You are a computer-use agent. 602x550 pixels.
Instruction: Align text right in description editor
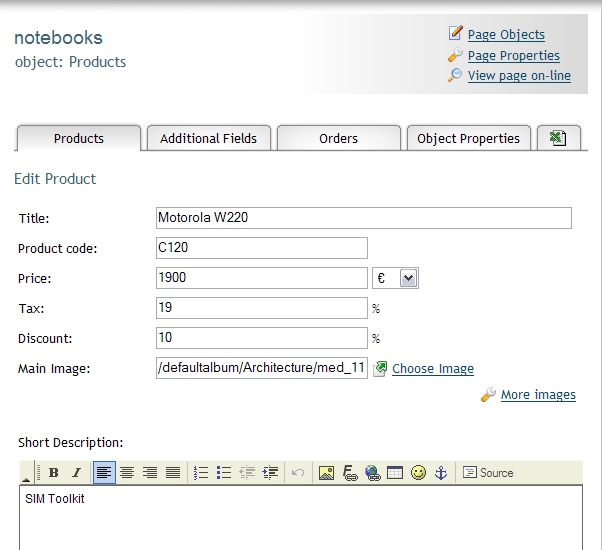pos(150,472)
